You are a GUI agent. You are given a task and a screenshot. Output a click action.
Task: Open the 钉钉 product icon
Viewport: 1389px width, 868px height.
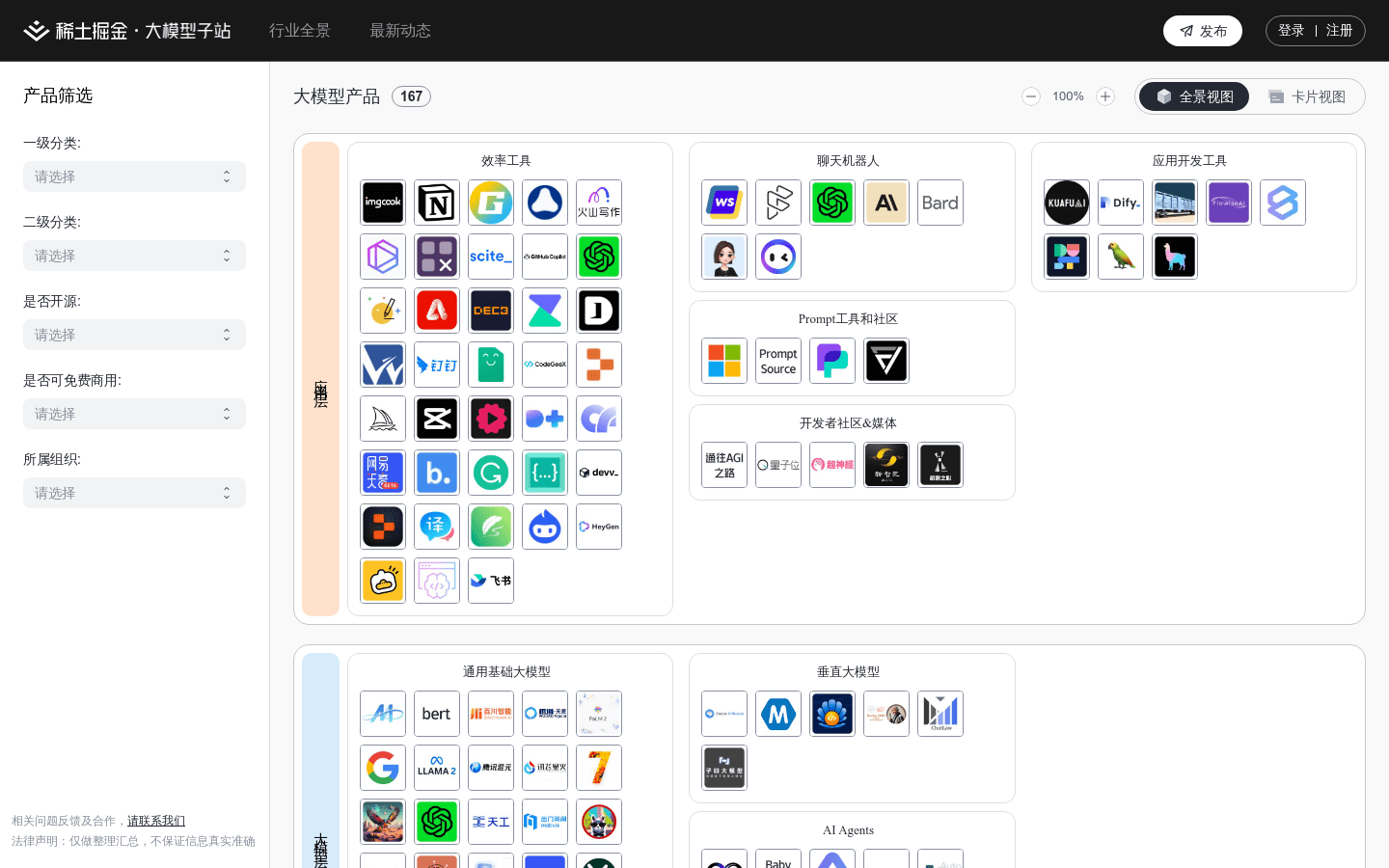tap(437, 365)
